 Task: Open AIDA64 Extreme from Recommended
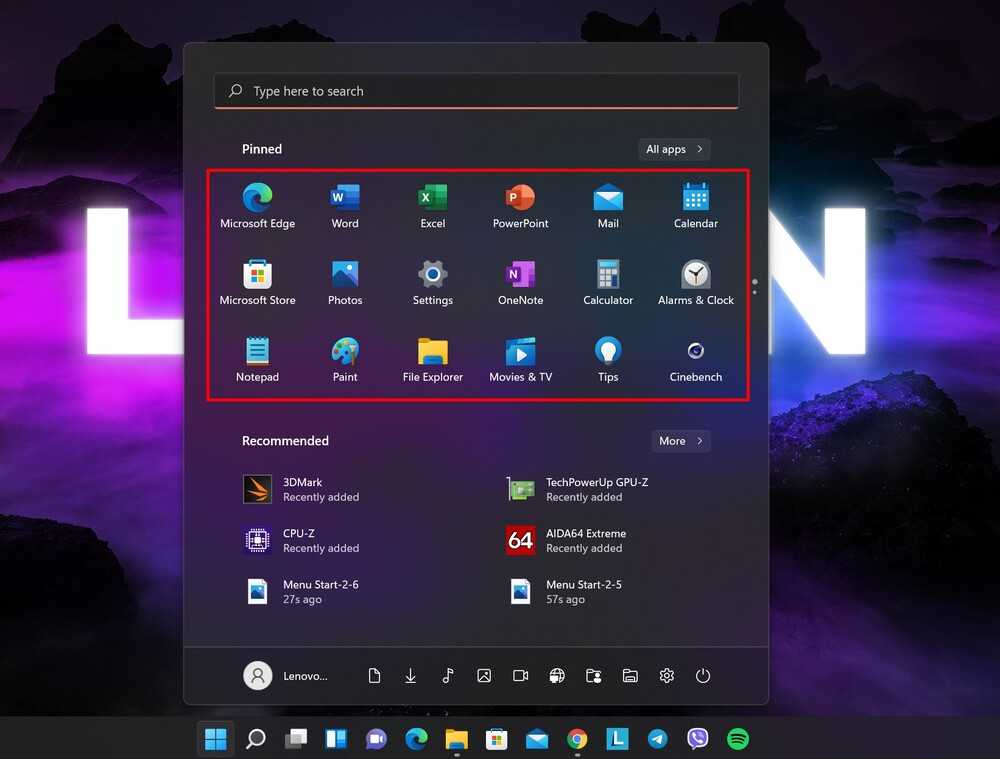point(584,540)
